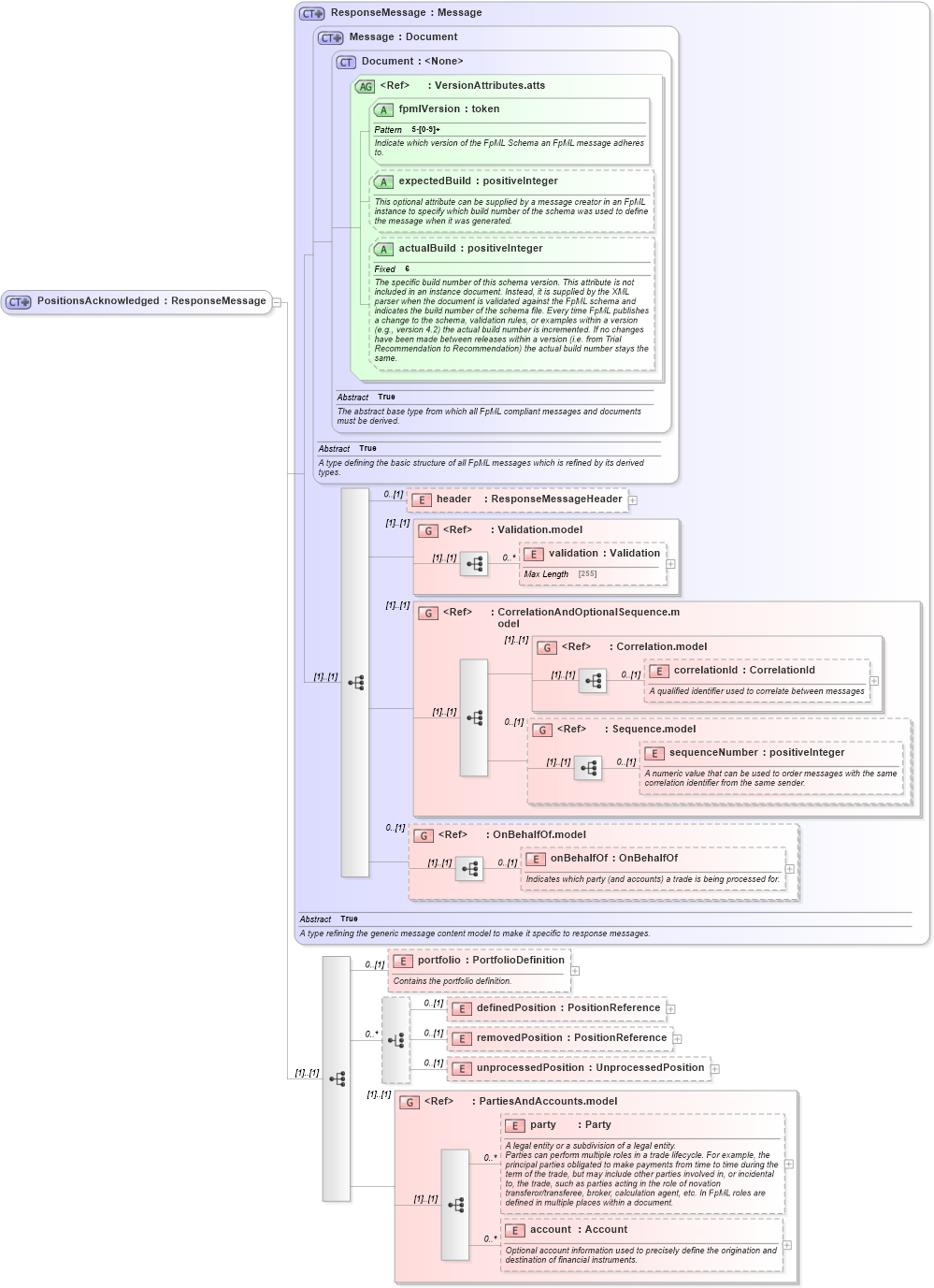The width and height of the screenshot is (934, 1288).
Task: Click the E icon of correlationId element
Action: (x=659, y=671)
